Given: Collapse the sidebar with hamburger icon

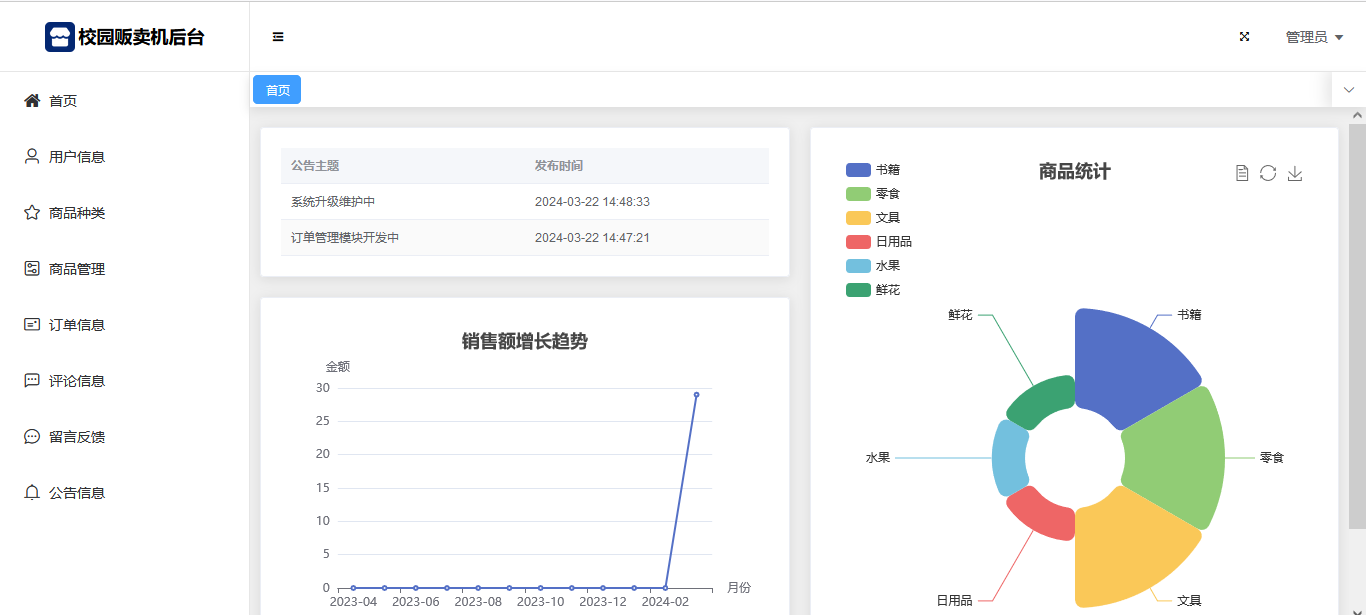Looking at the screenshot, I should point(278,37).
